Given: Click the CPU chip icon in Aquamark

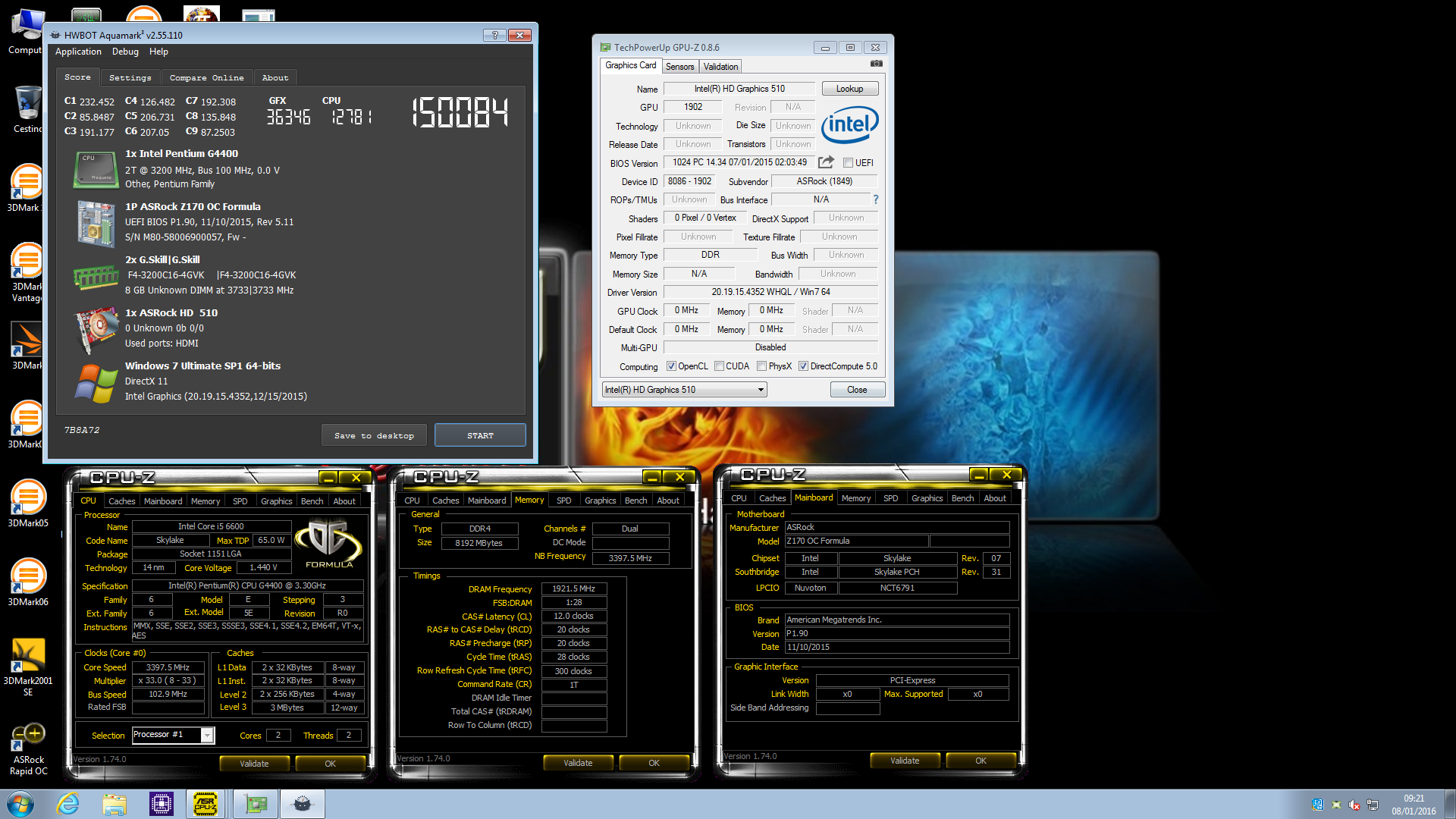Looking at the screenshot, I should coord(96,170).
